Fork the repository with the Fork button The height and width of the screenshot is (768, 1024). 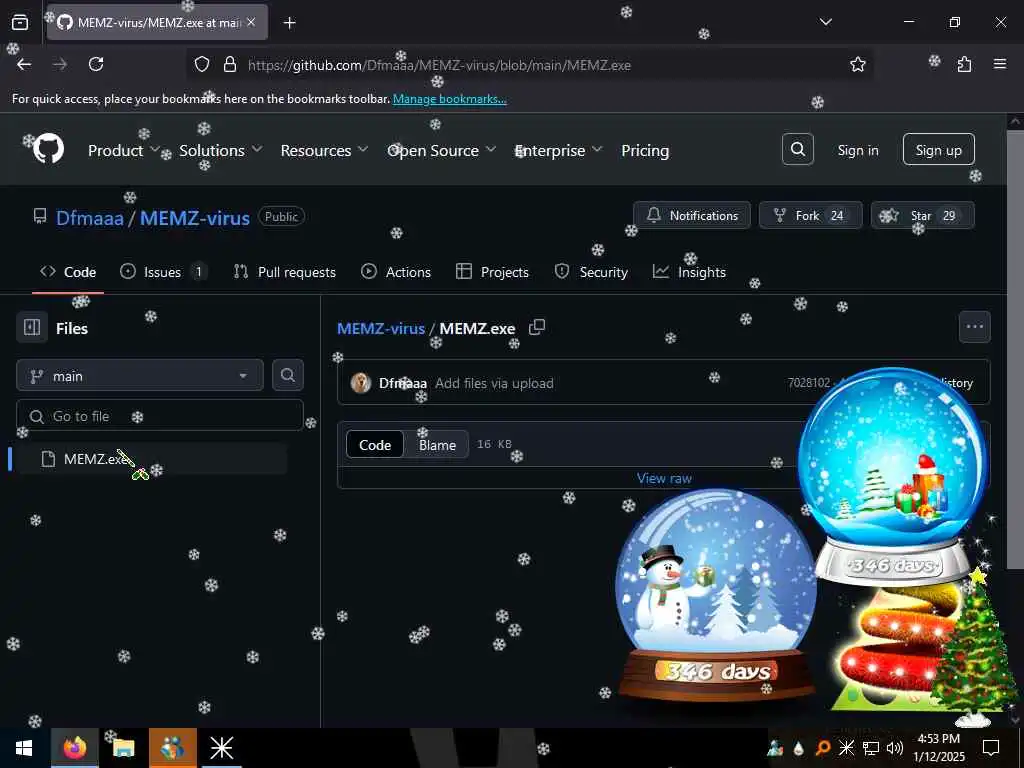click(x=810, y=216)
